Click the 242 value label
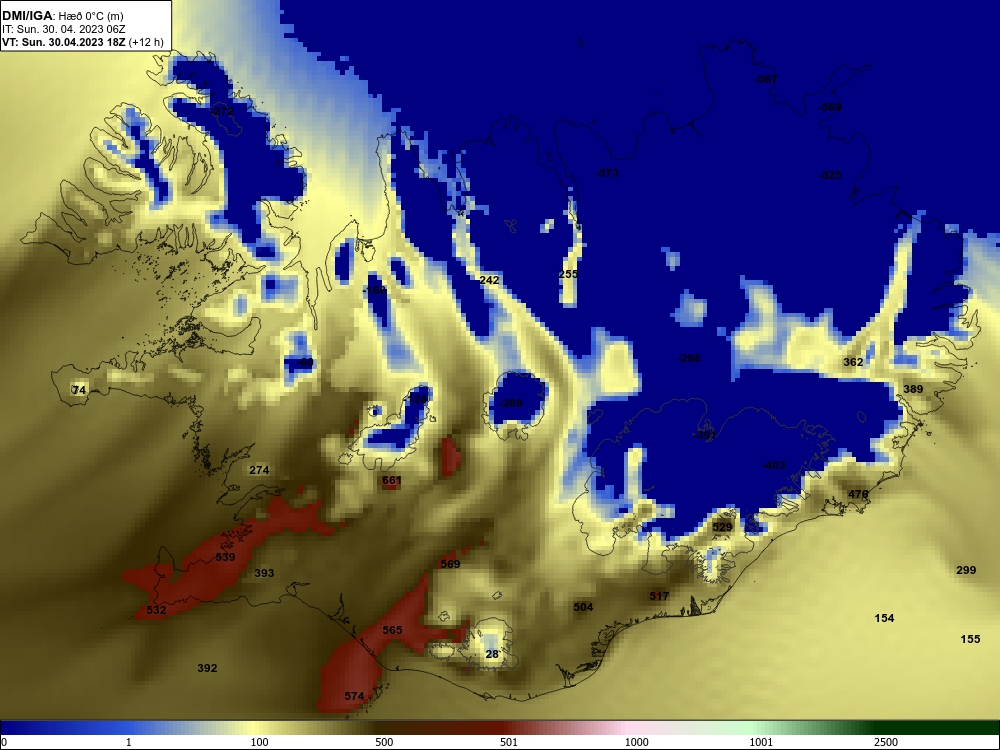This screenshot has height=750, width=1000. tap(489, 279)
